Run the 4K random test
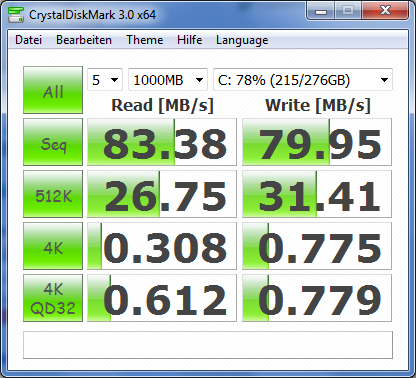 pyautogui.click(x=53, y=246)
